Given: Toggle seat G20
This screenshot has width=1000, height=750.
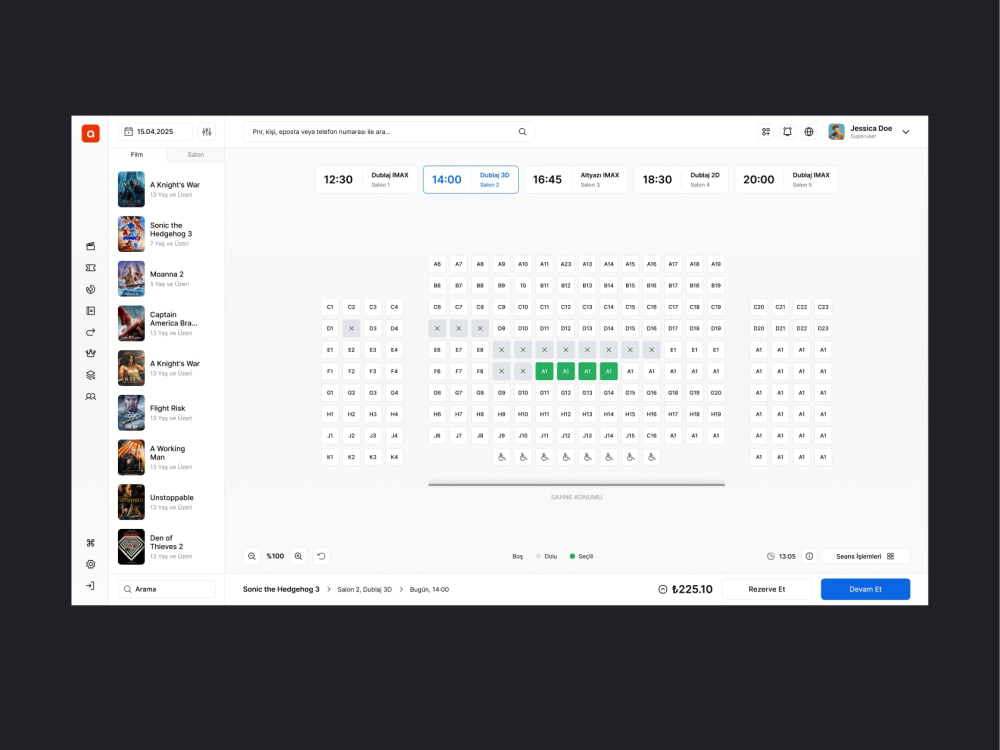Looking at the screenshot, I should 716,393.
